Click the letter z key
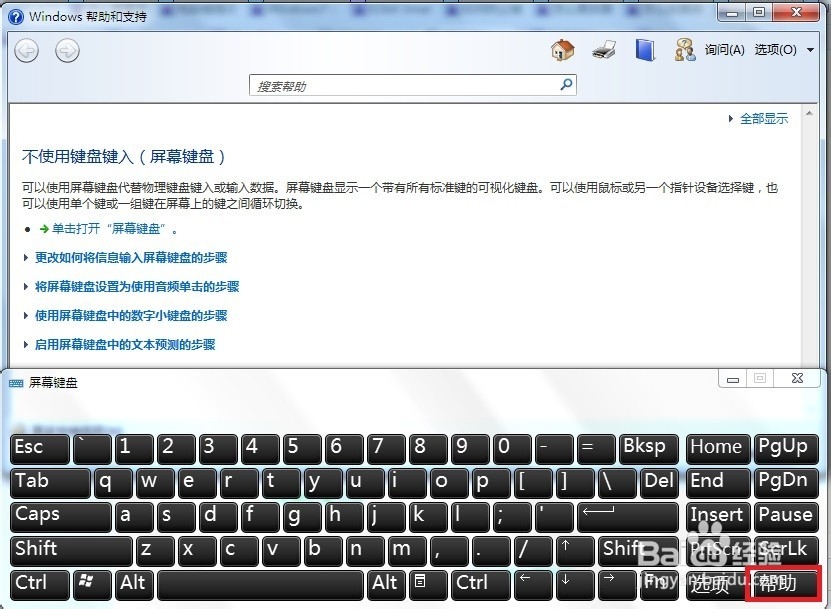Viewport: 831px width, 609px height. tap(155, 551)
